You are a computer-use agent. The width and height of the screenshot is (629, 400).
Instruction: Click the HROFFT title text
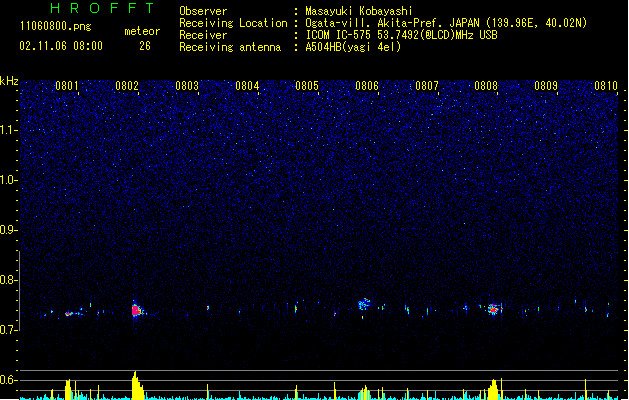(x=102, y=8)
